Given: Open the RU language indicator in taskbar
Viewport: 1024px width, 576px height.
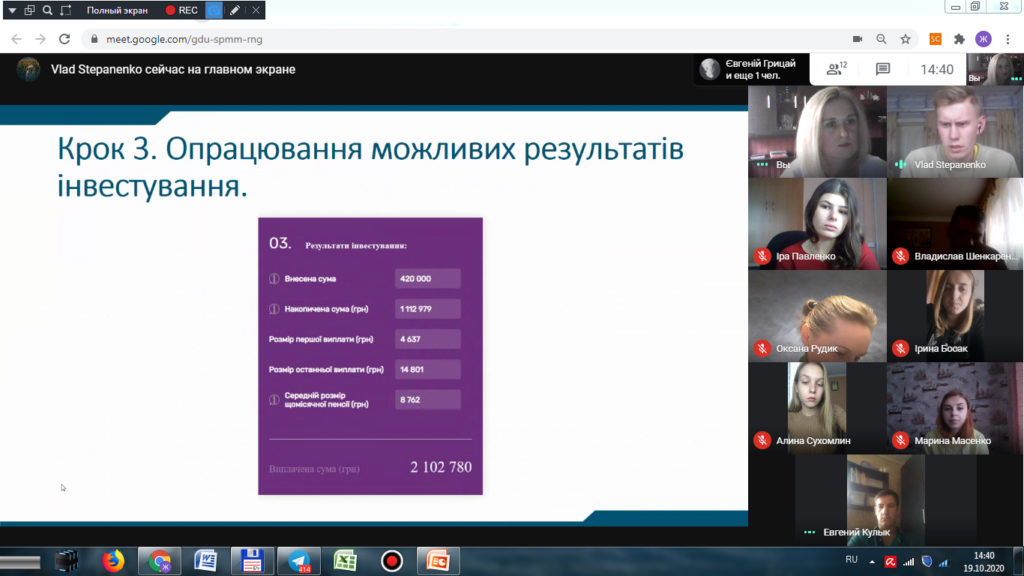Looking at the screenshot, I should [x=851, y=559].
